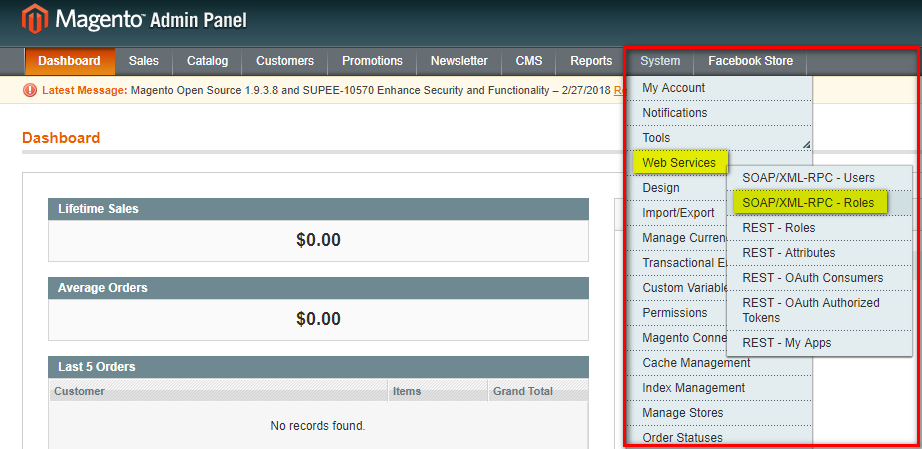Open the CMS menu
Image resolution: width=922 pixels, height=449 pixels.
pyautogui.click(x=529, y=61)
